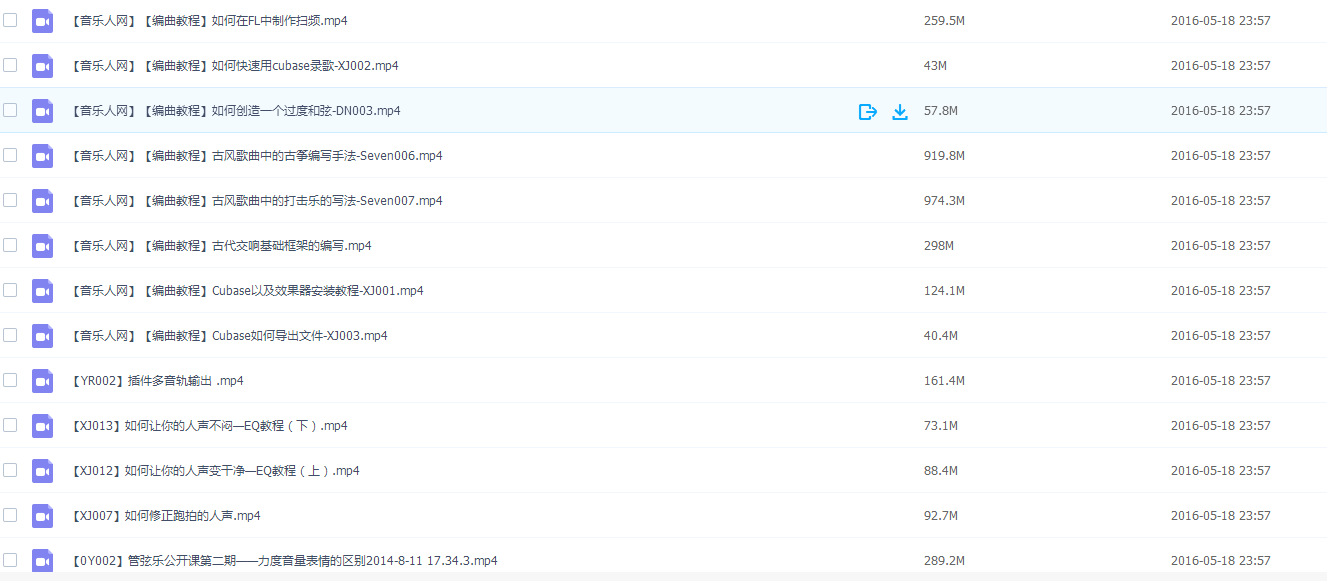The width and height of the screenshot is (1327, 581).
Task: Click the date on the 如何在FL中制作扫频 row
Action: point(1221,21)
